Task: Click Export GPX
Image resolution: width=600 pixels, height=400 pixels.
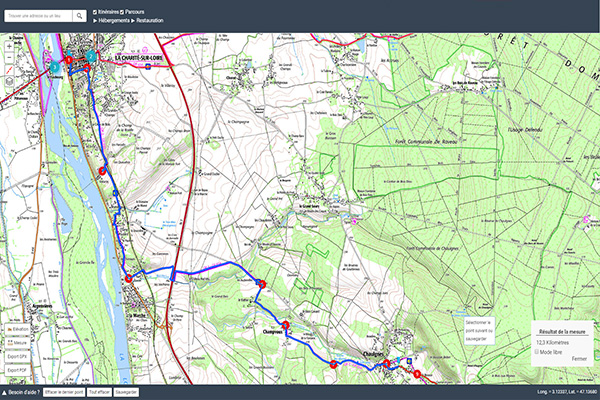Action: (x=19, y=356)
